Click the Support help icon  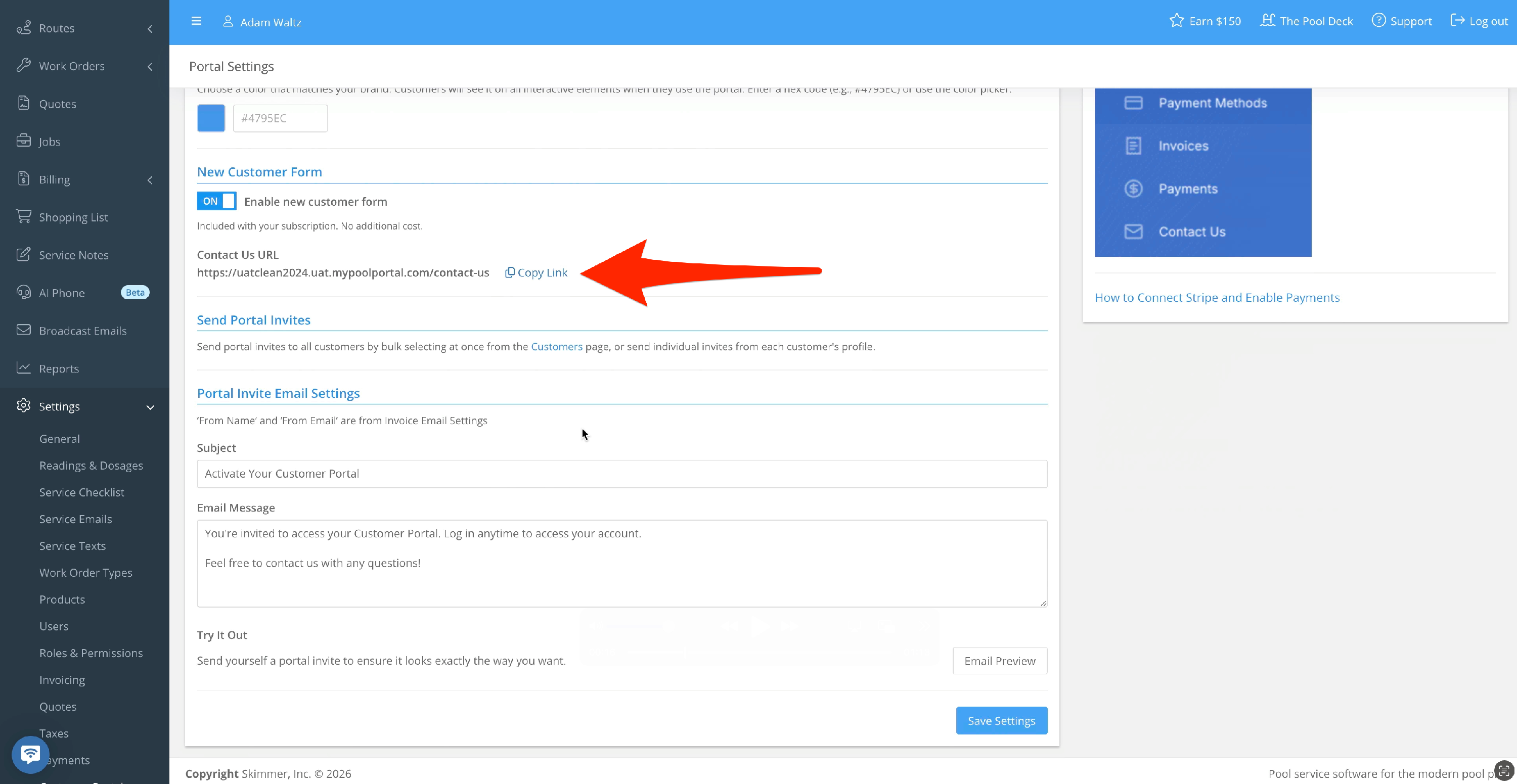[1378, 21]
